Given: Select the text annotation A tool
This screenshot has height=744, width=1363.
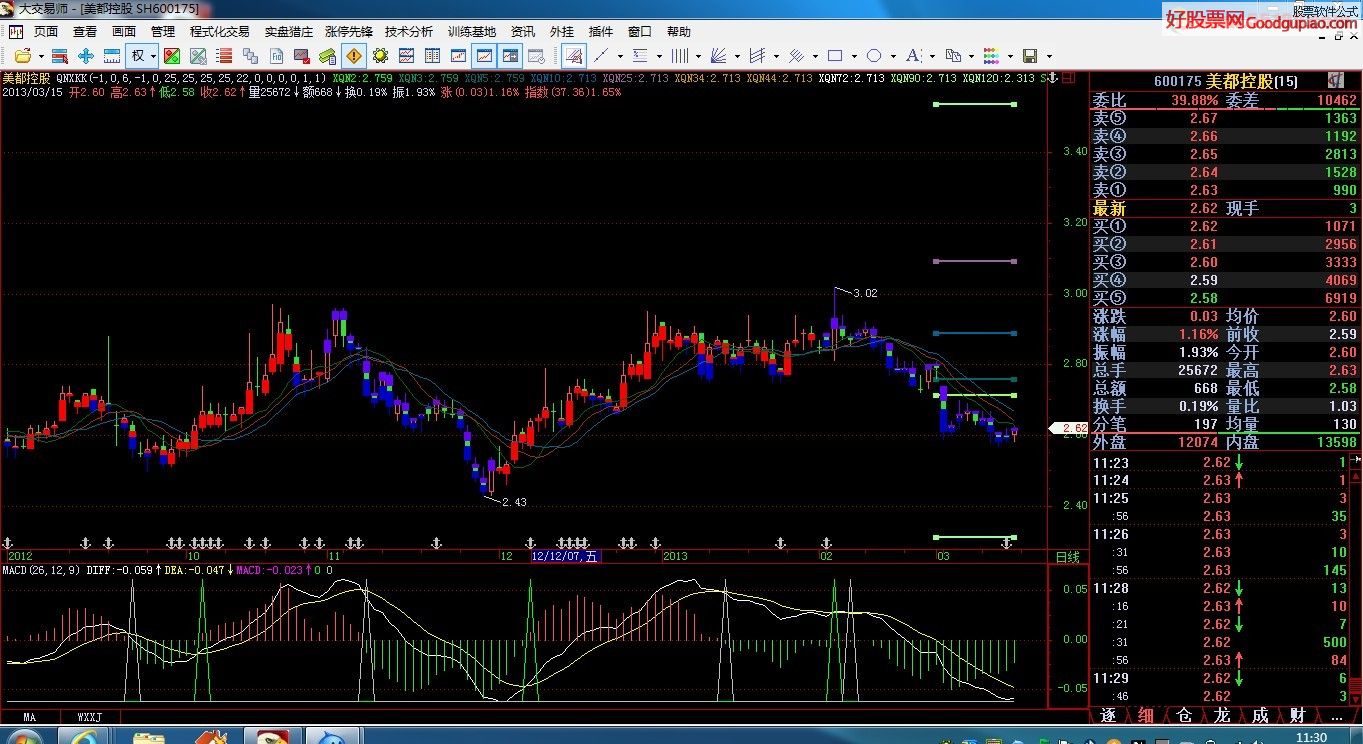Looking at the screenshot, I should pos(913,56).
